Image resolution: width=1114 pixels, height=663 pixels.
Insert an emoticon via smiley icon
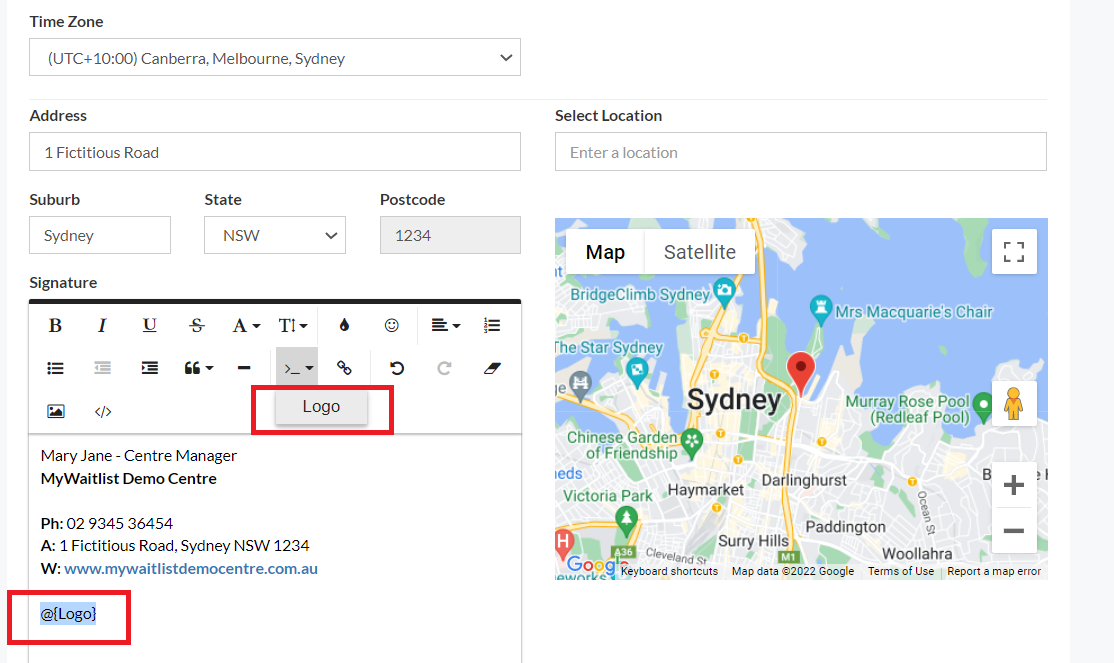click(391, 325)
